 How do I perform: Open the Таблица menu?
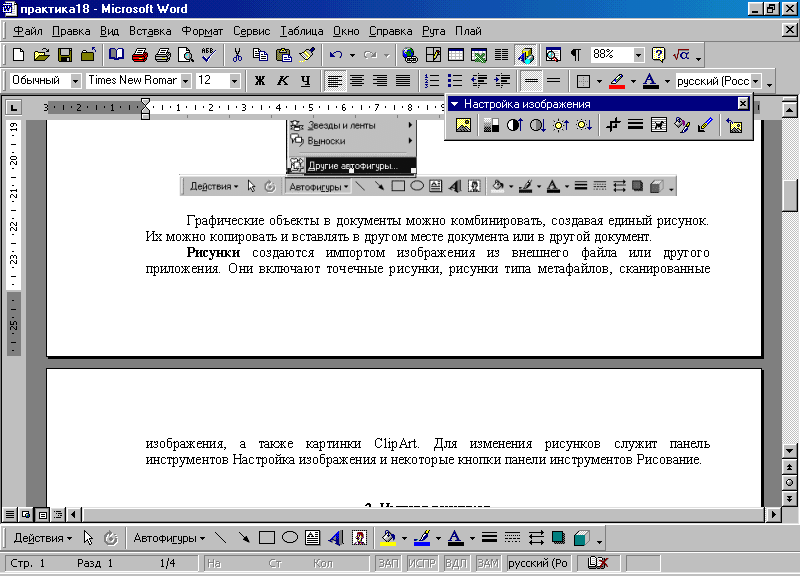tap(301, 31)
